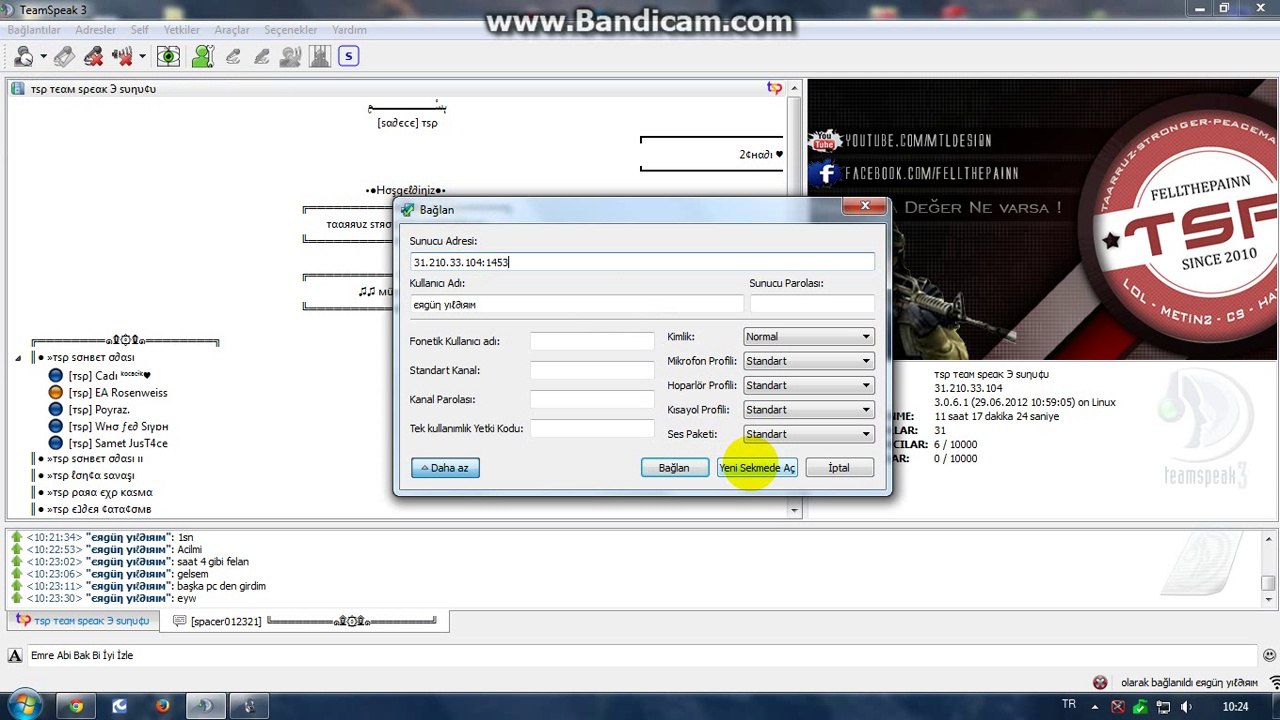Open the Yardım menu
The height and width of the screenshot is (720, 1280).
(349, 30)
